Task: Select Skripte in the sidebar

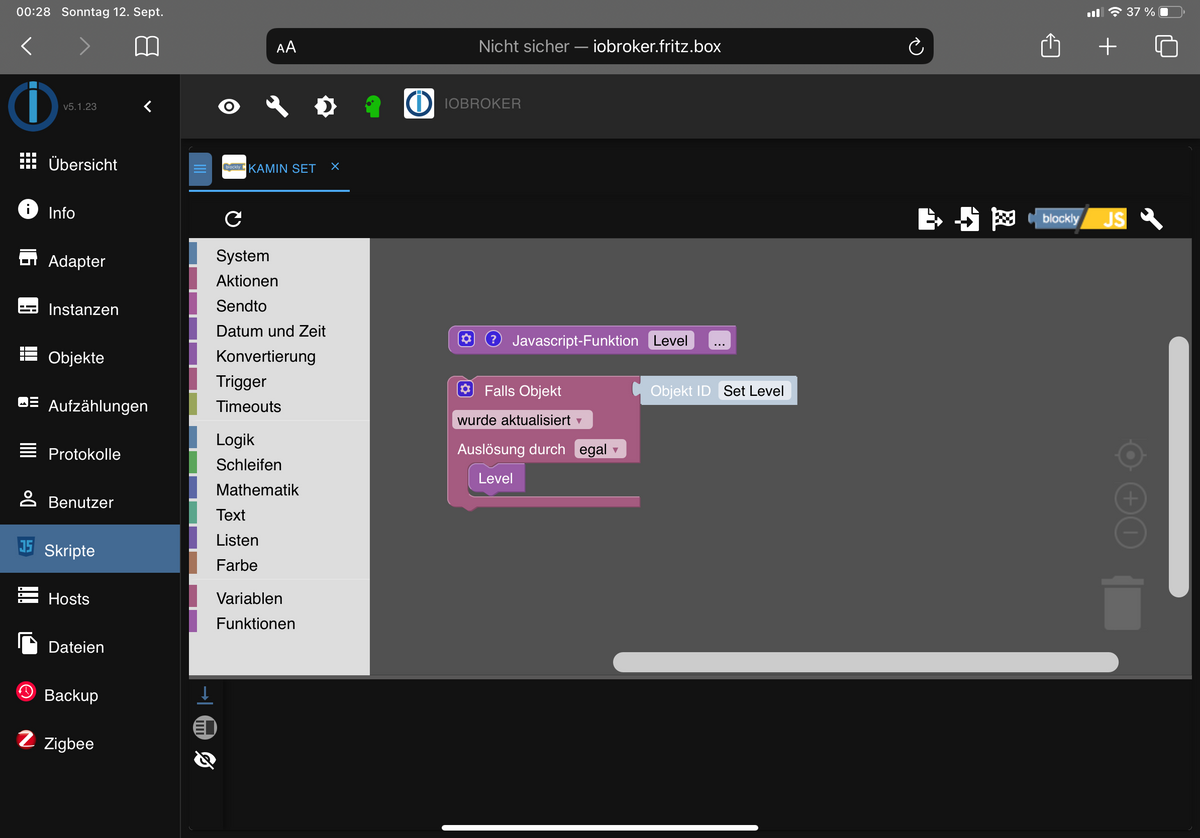Action: click(90, 550)
